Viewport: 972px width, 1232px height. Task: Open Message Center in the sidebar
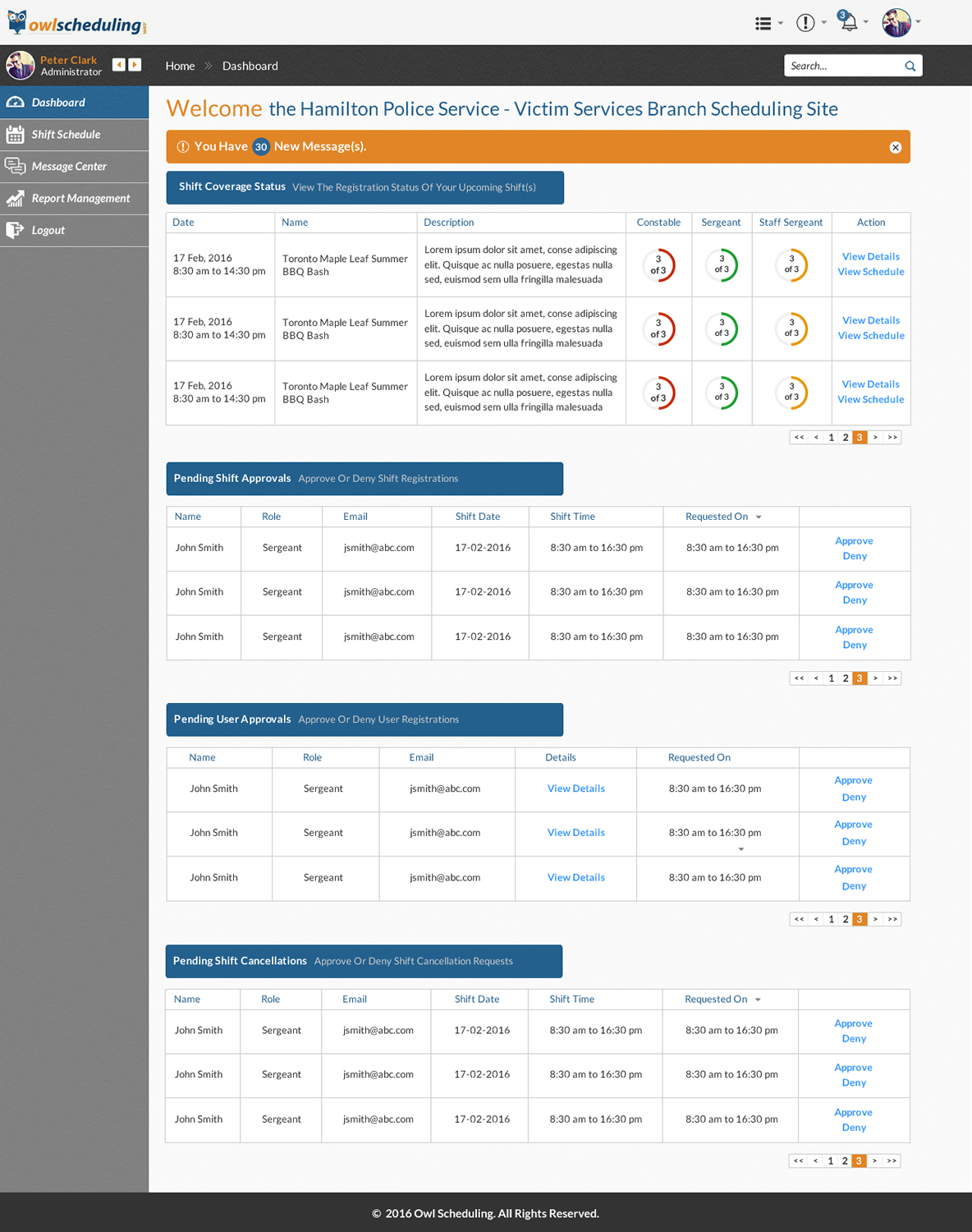[74, 167]
